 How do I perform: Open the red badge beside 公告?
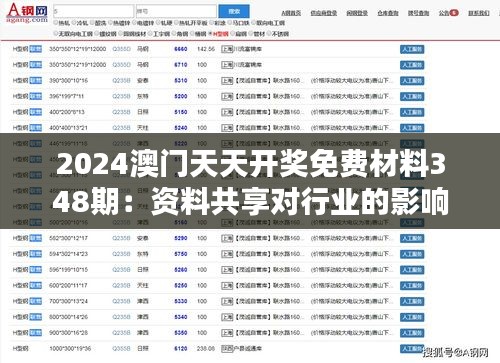pyautogui.click(x=454, y=13)
